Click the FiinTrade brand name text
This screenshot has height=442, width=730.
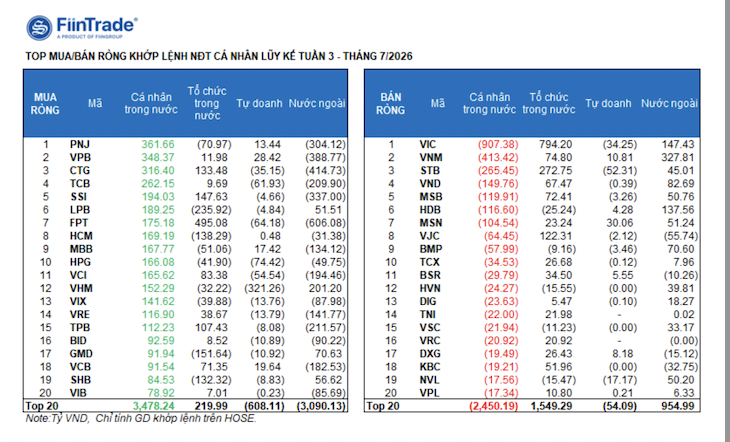97,24
